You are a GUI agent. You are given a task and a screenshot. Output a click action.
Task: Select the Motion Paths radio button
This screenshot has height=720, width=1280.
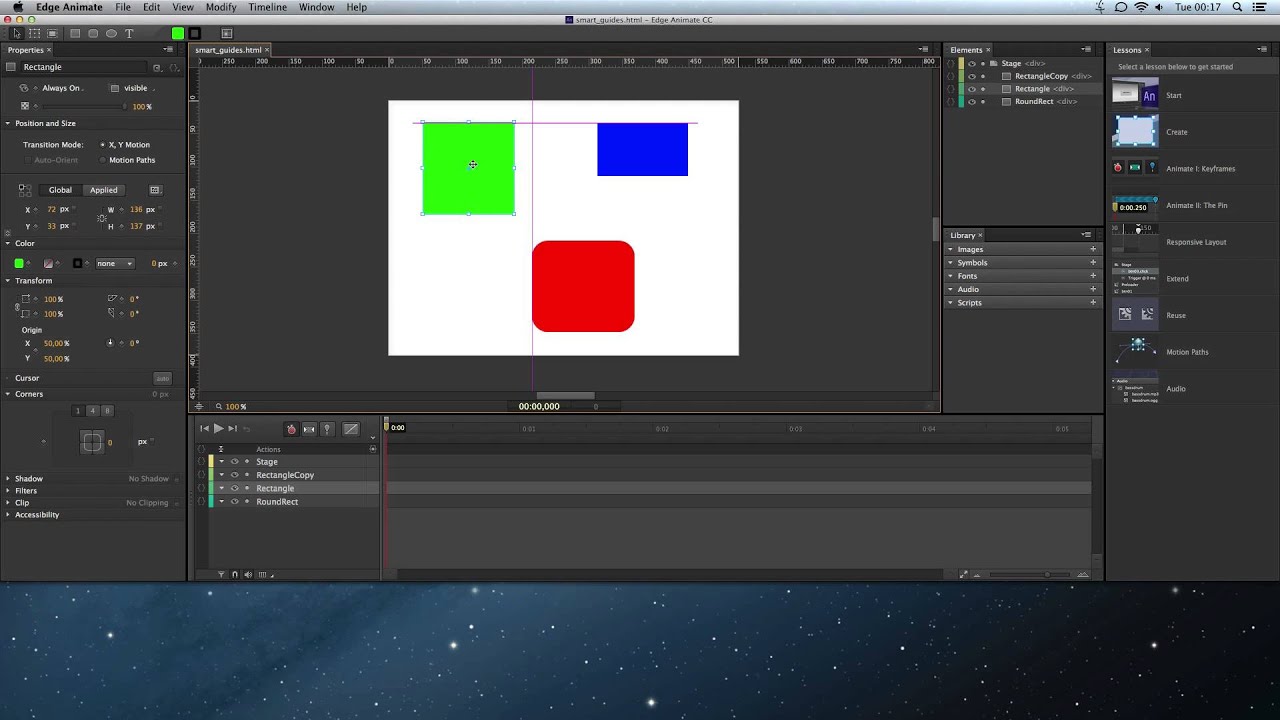(103, 160)
